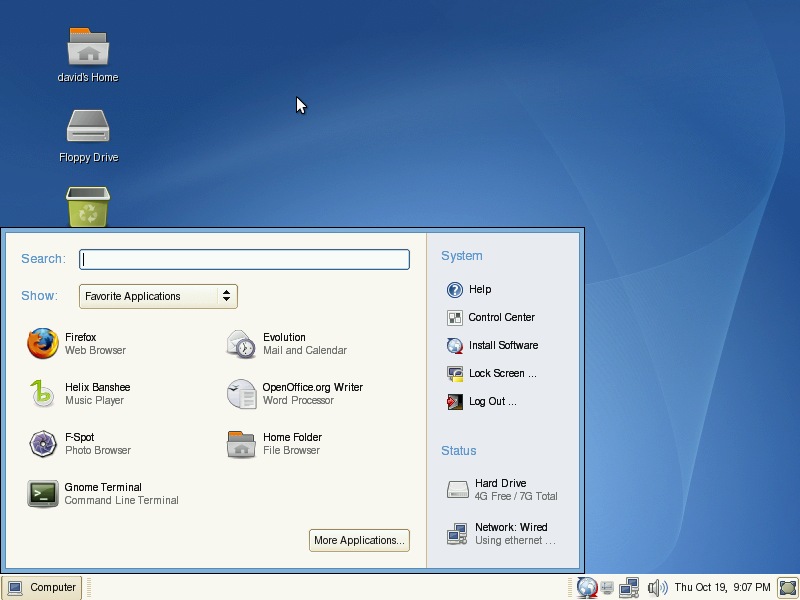Click the Network Wired status icon
This screenshot has height=600, width=800.
[x=457, y=534]
